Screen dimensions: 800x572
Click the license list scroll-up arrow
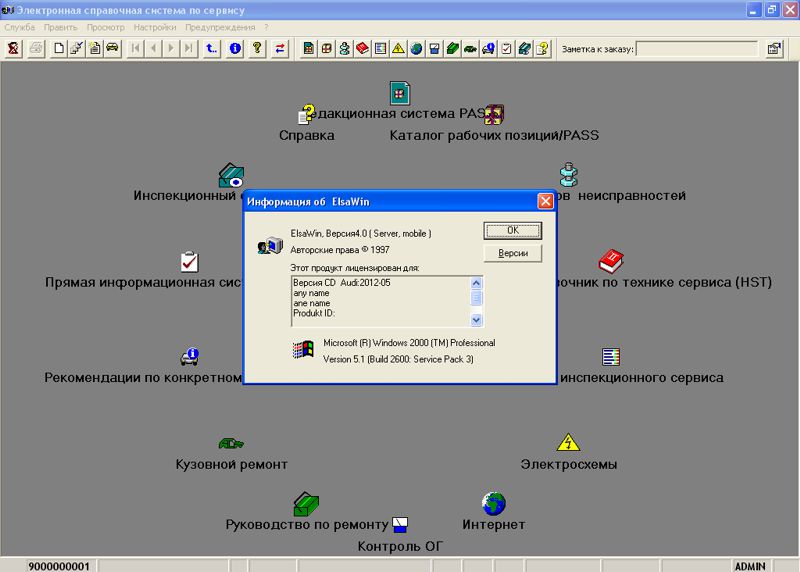coord(476,283)
